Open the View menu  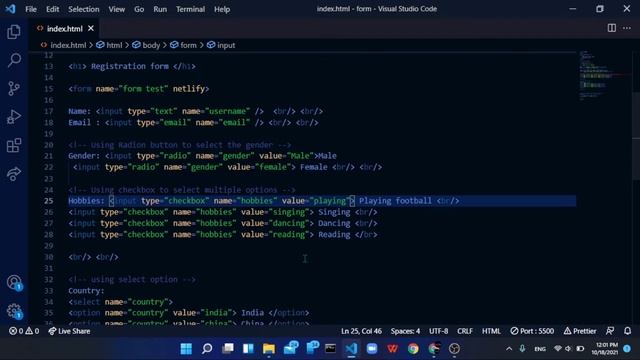coord(117,9)
